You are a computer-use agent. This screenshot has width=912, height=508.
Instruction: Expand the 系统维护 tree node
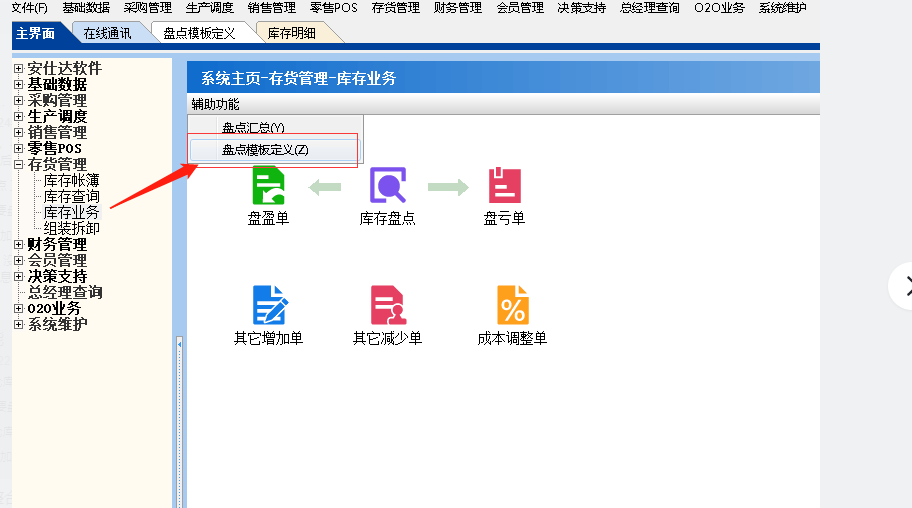tap(19, 325)
